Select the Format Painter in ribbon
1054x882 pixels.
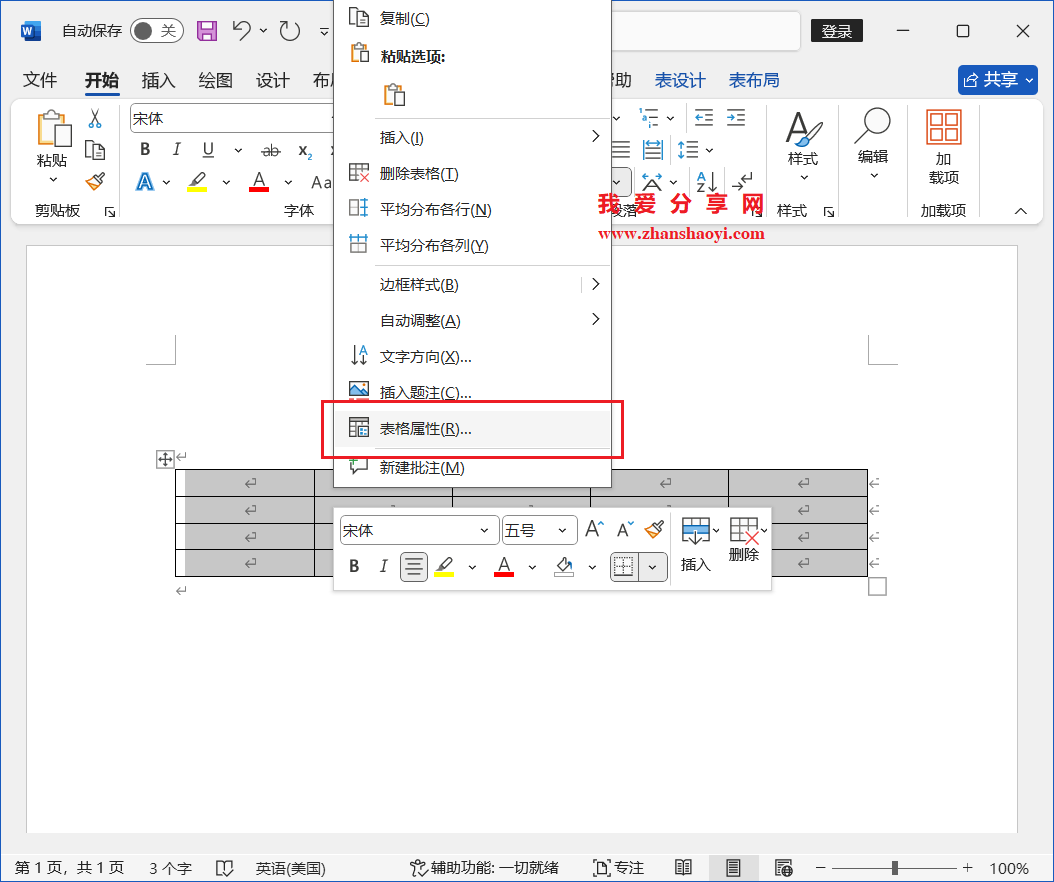[x=95, y=181]
